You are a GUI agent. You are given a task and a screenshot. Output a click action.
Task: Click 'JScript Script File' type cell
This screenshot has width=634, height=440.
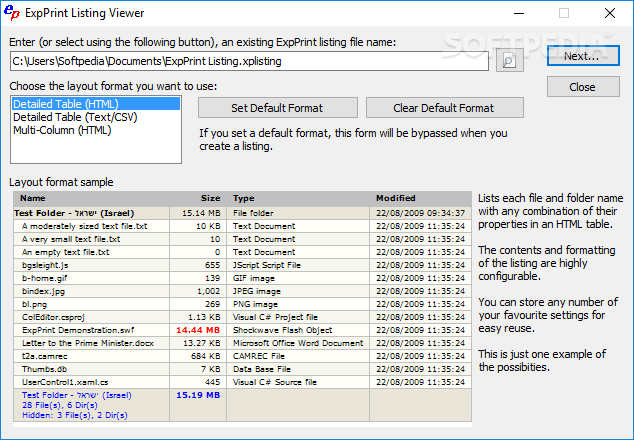(x=266, y=265)
